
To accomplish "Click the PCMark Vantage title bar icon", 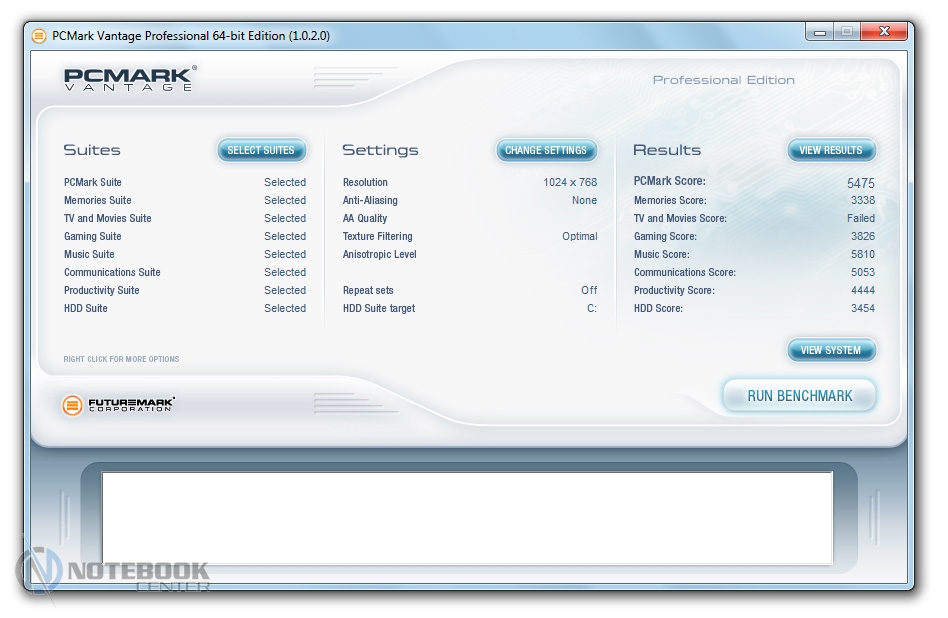I will (x=39, y=36).
